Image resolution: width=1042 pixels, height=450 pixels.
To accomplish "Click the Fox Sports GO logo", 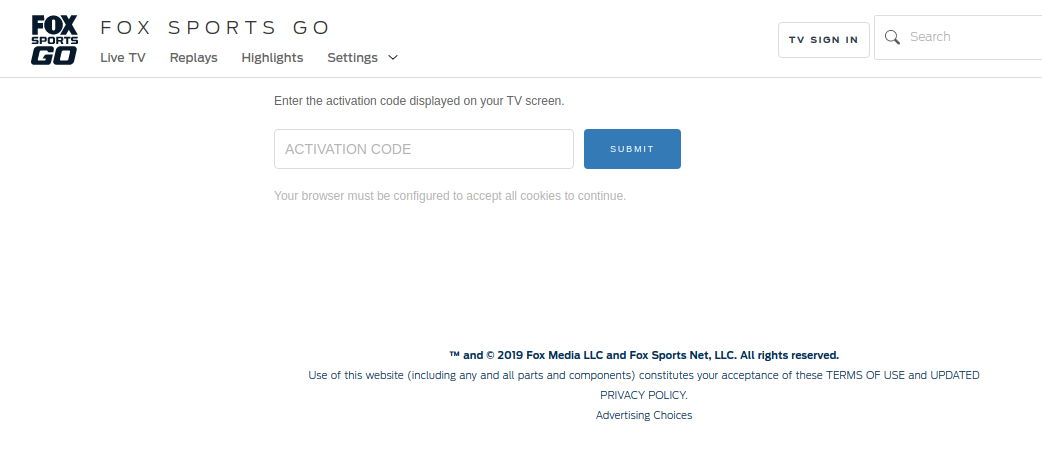I will [54, 40].
